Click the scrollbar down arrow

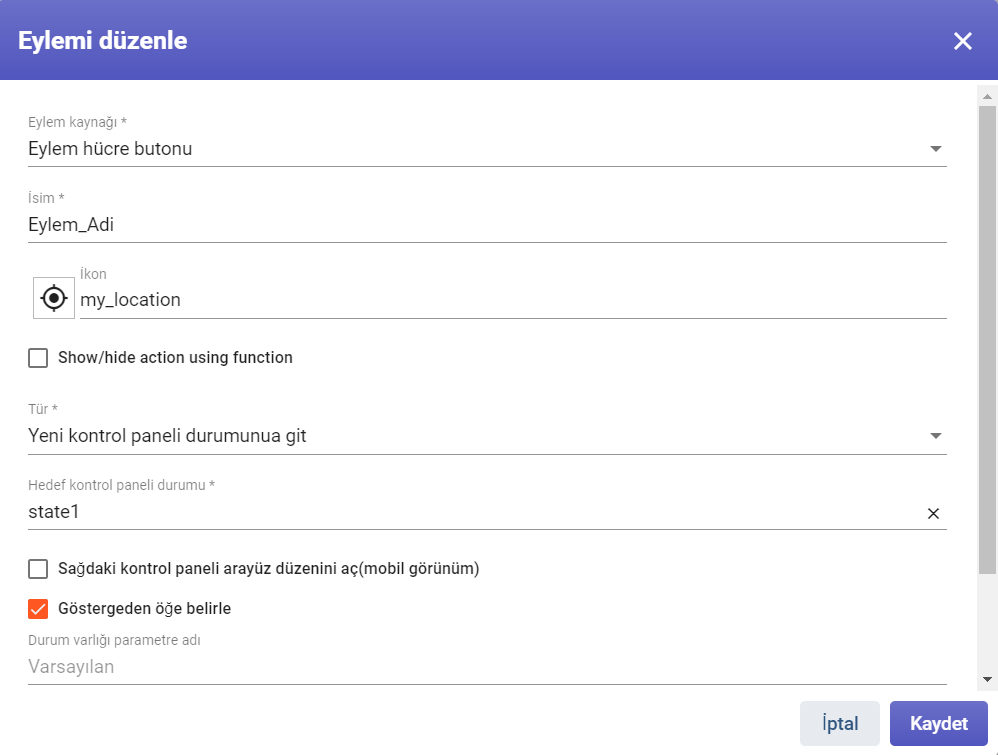(x=987, y=679)
